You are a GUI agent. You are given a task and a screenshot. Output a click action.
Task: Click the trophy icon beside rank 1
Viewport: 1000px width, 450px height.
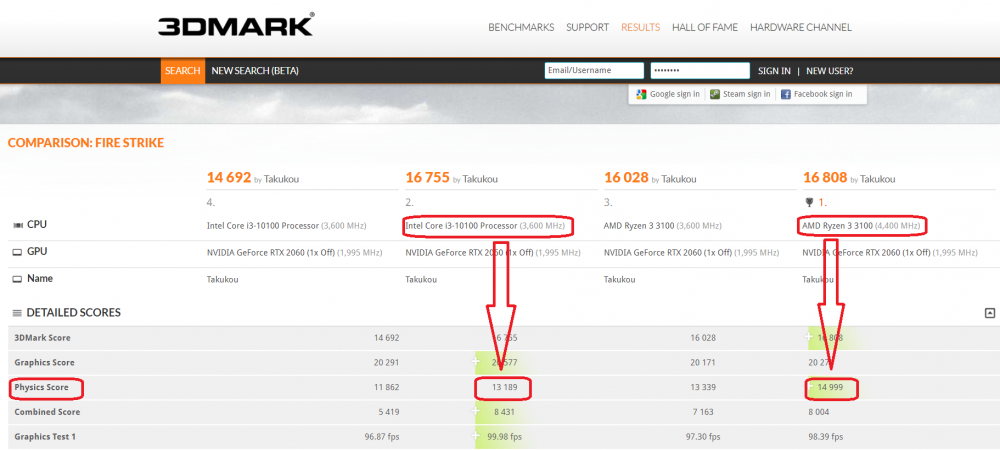click(x=809, y=203)
